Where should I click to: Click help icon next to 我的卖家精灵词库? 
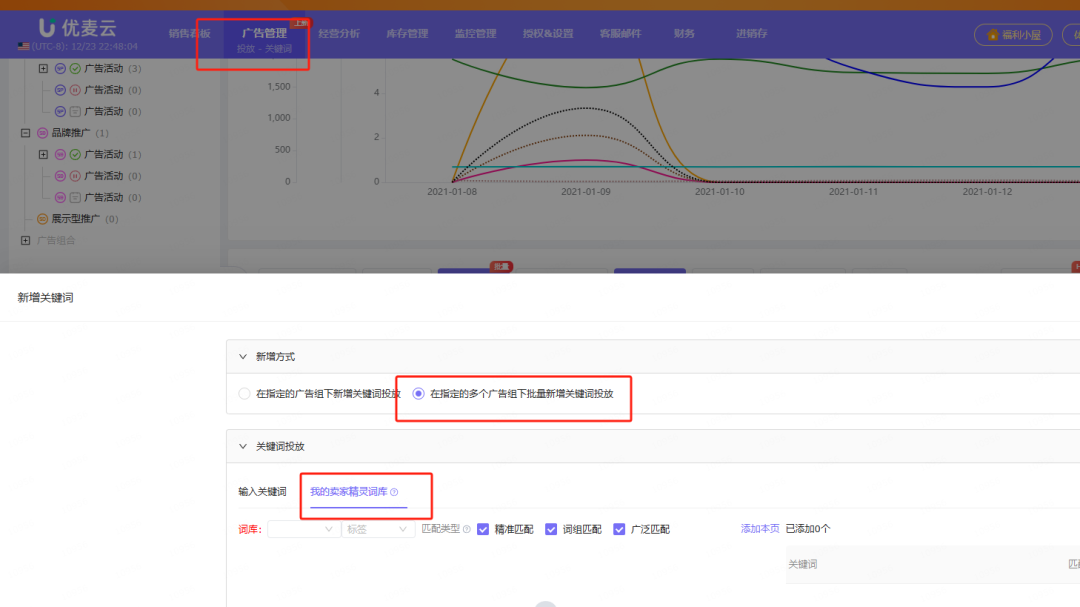pyautogui.click(x=394, y=492)
